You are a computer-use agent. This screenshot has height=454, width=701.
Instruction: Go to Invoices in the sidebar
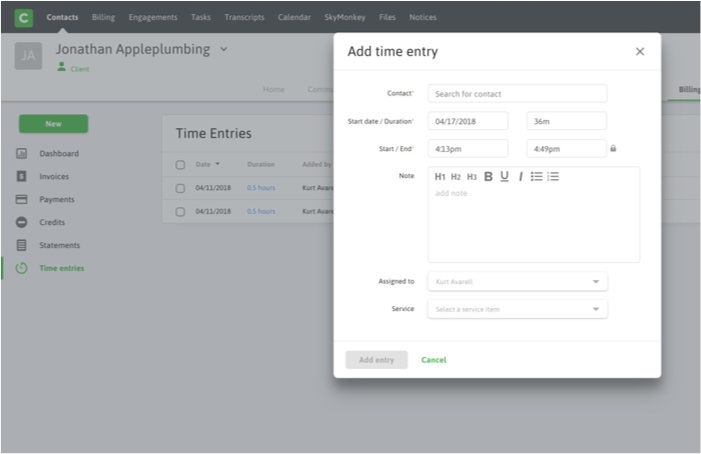pos(54,176)
